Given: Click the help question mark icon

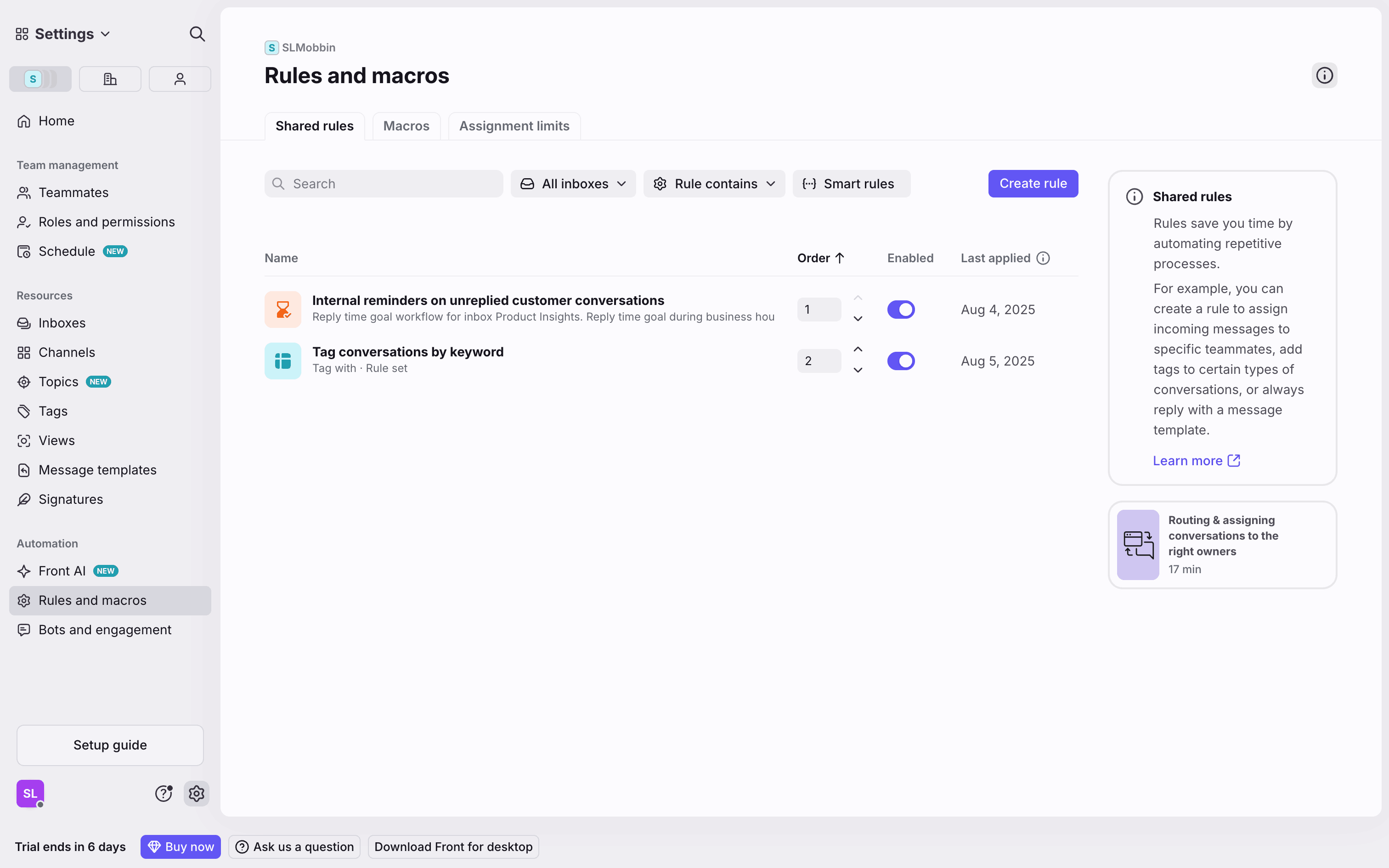Looking at the screenshot, I should (x=164, y=794).
